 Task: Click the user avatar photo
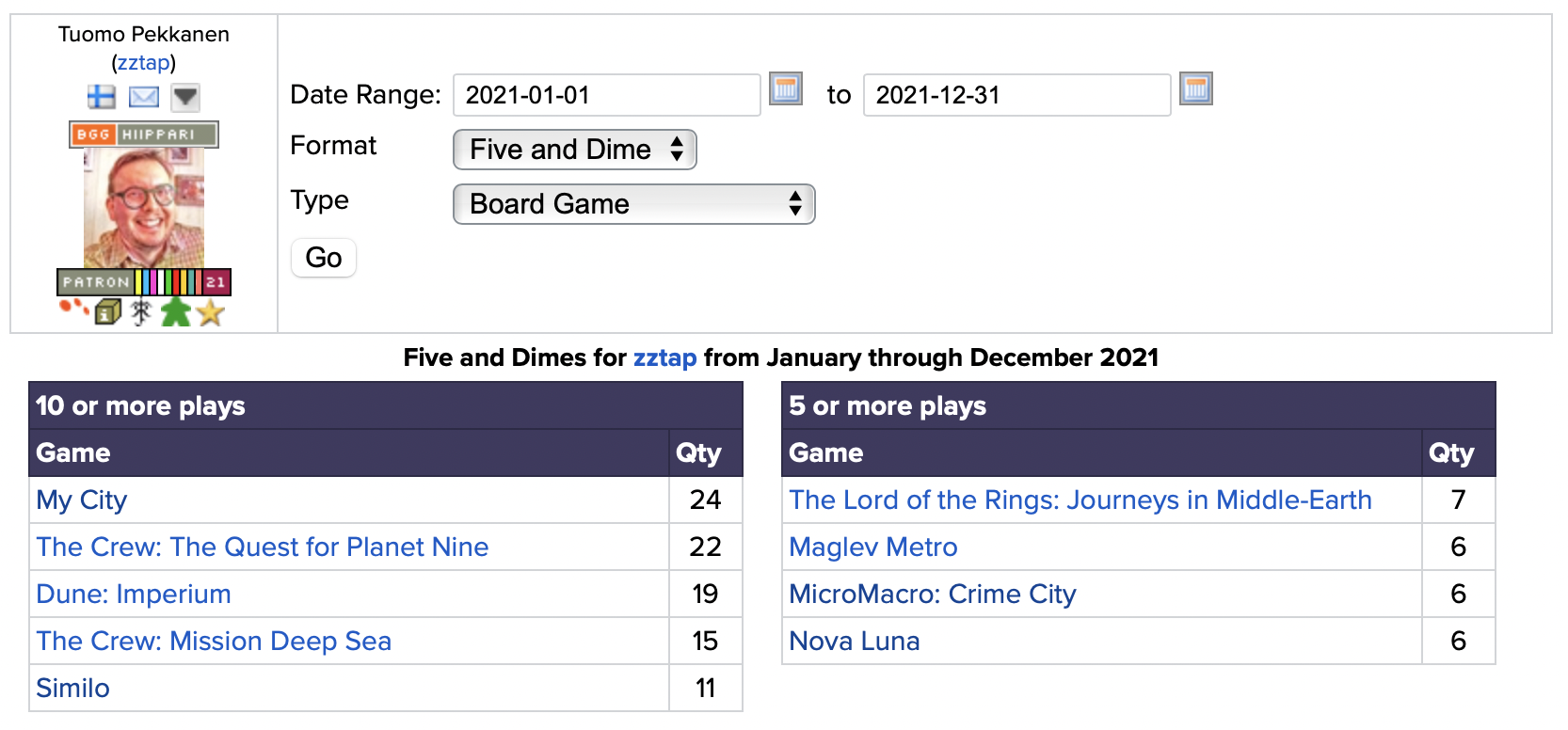pos(144,208)
